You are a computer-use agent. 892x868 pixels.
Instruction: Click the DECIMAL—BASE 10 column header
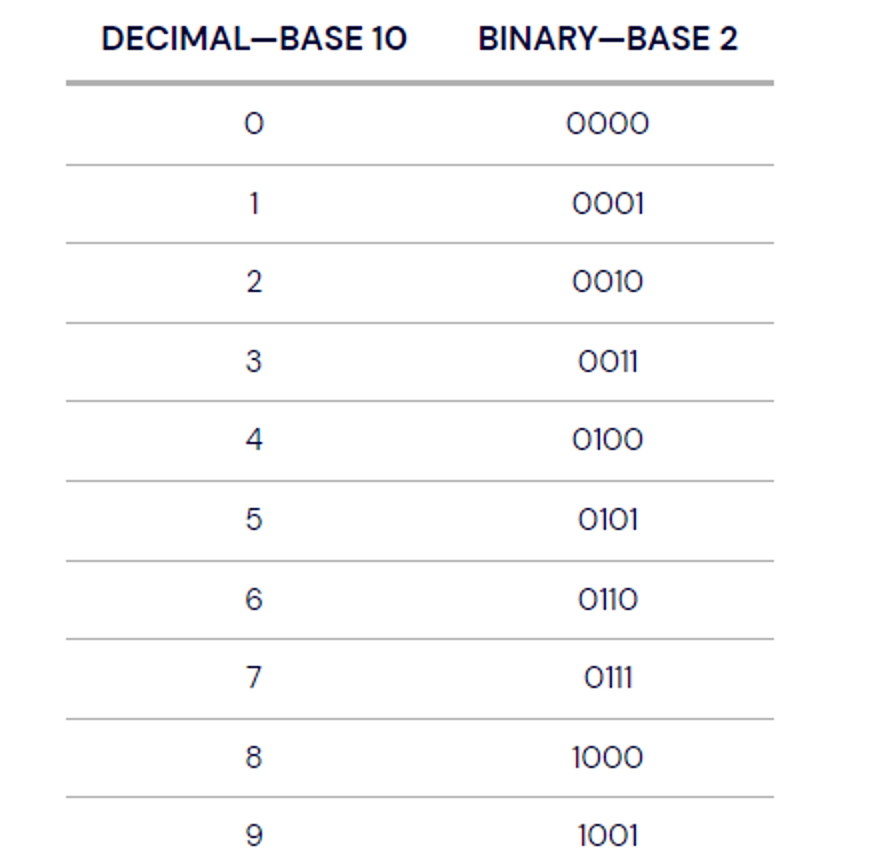pyautogui.click(x=254, y=39)
